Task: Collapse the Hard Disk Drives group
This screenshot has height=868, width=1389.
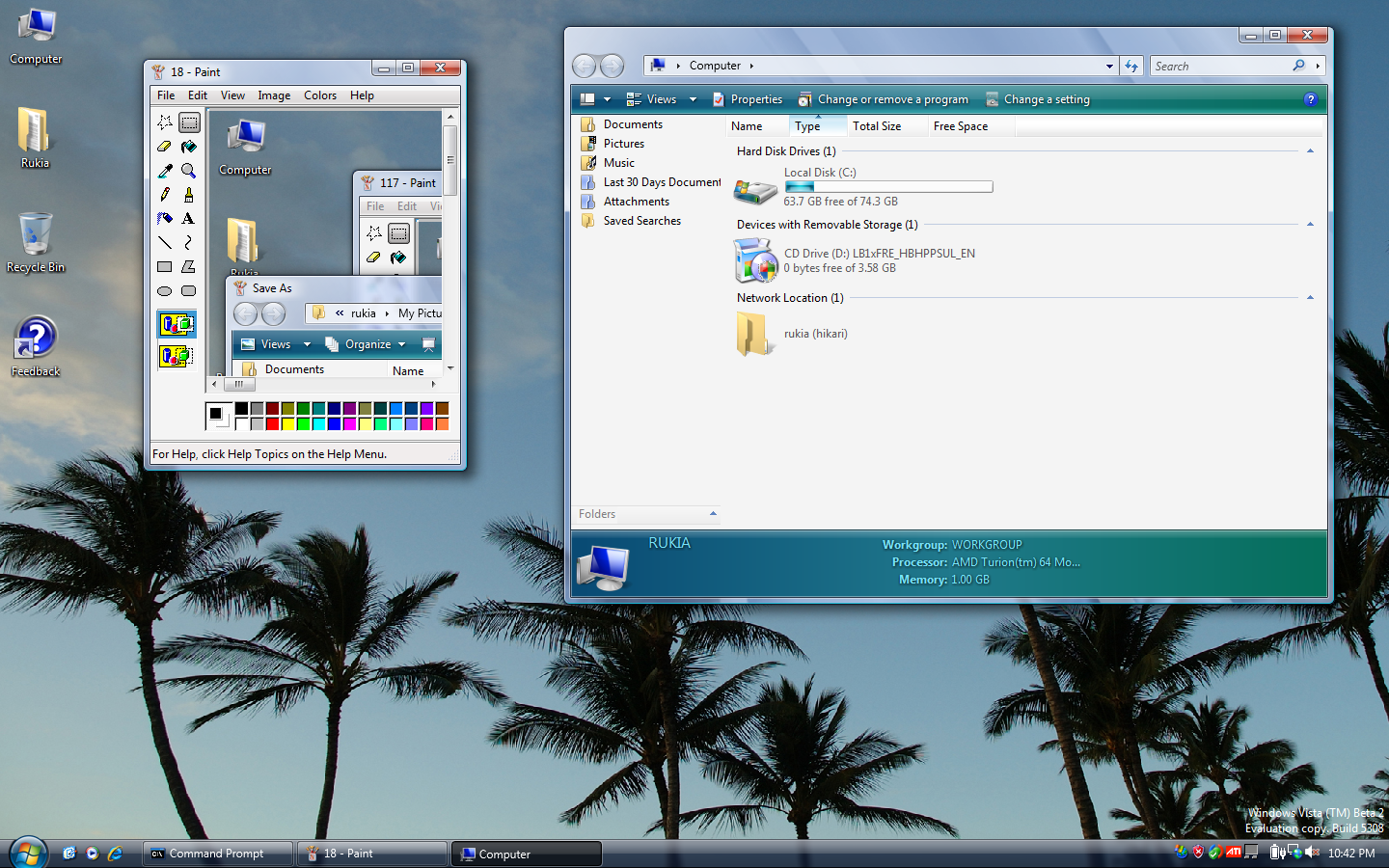Action: [1310, 151]
